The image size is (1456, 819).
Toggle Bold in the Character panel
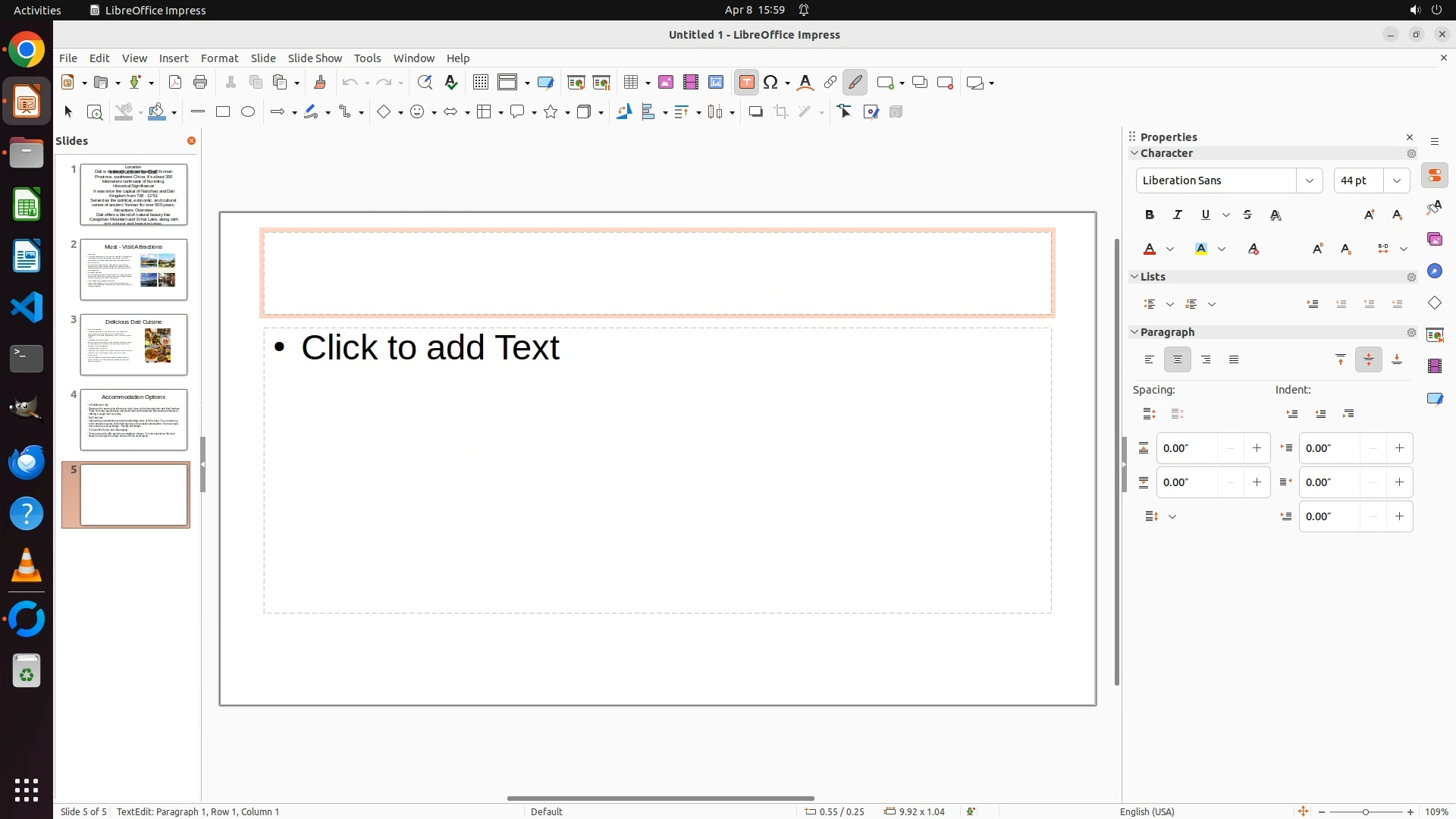[x=1150, y=215]
